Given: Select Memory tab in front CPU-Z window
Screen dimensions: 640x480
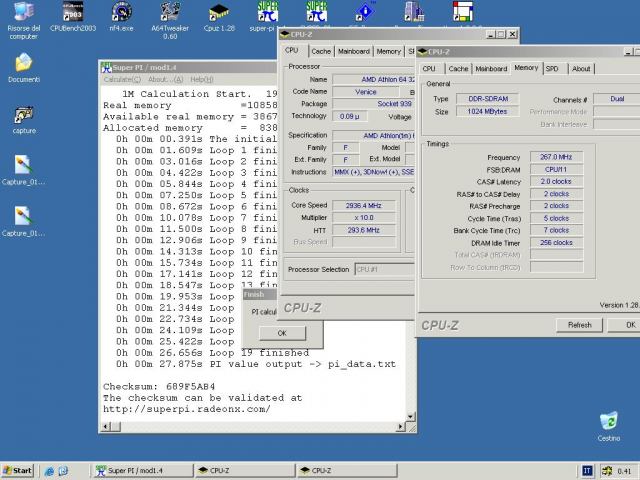Looking at the screenshot, I should pyautogui.click(x=526, y=68).
